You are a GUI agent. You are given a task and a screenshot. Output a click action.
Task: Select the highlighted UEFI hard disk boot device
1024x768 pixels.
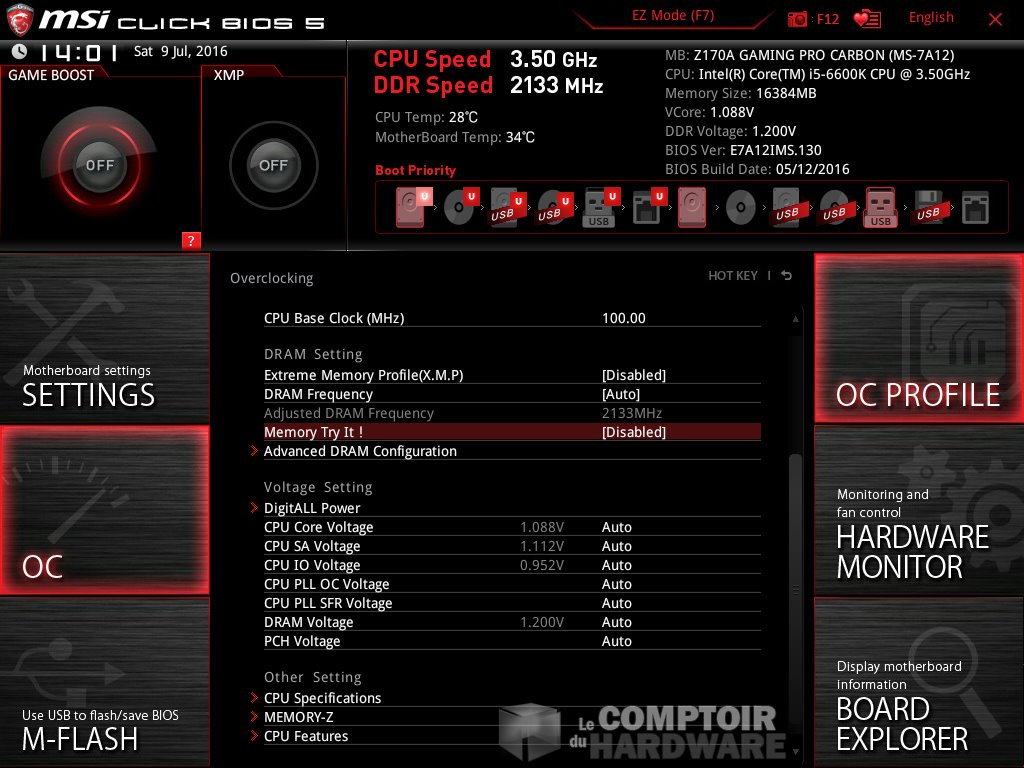[x=412, y=207]
